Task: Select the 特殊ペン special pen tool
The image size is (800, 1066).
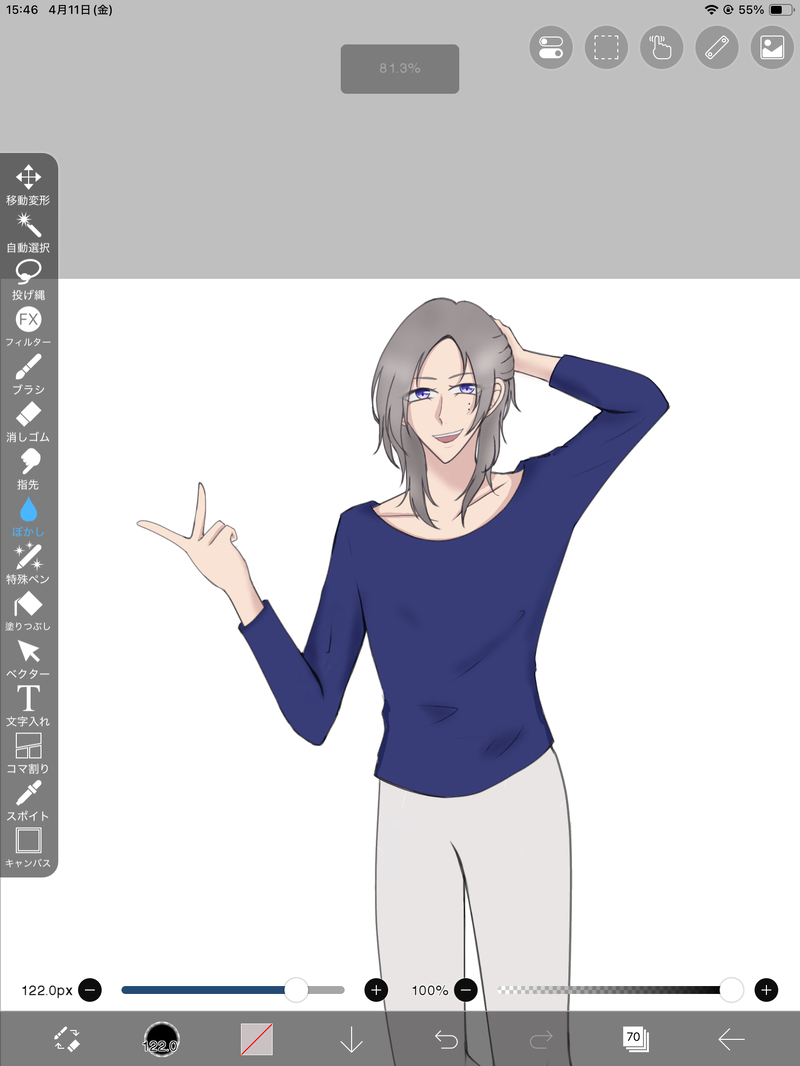Action: click(x=28, y=564)
